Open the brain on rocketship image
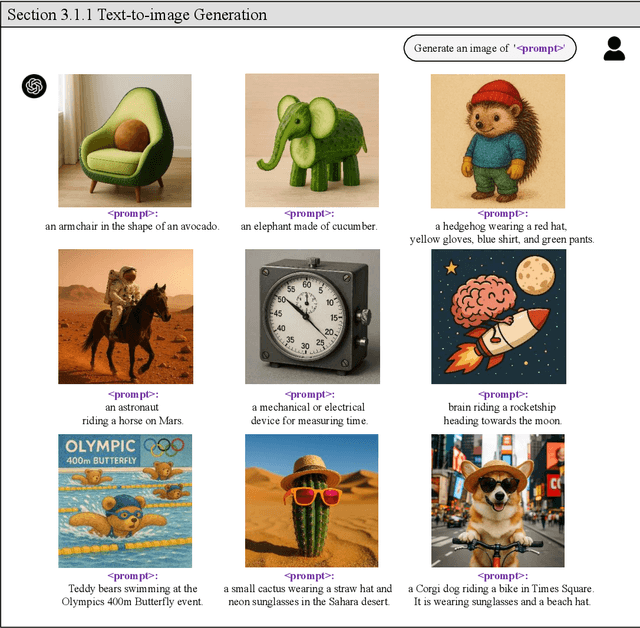Screen dimensions: 640x628 coord(498,317)
